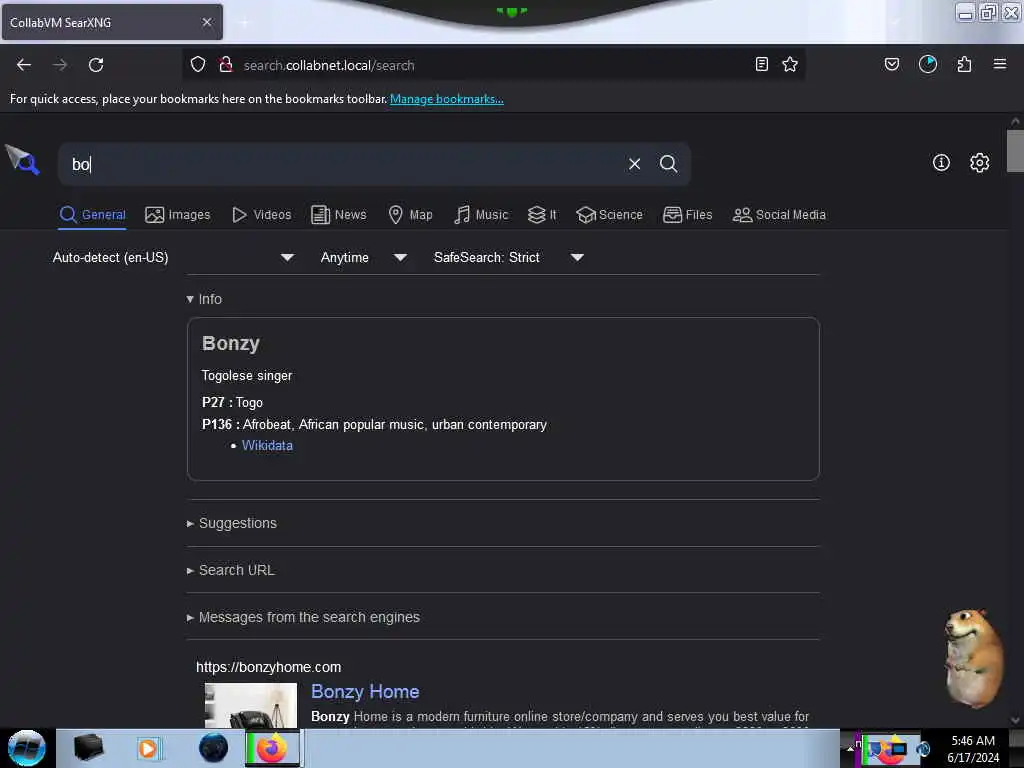The image size is (1024, 768).
Task: Open the black box taskbar application
Action: 88,748
